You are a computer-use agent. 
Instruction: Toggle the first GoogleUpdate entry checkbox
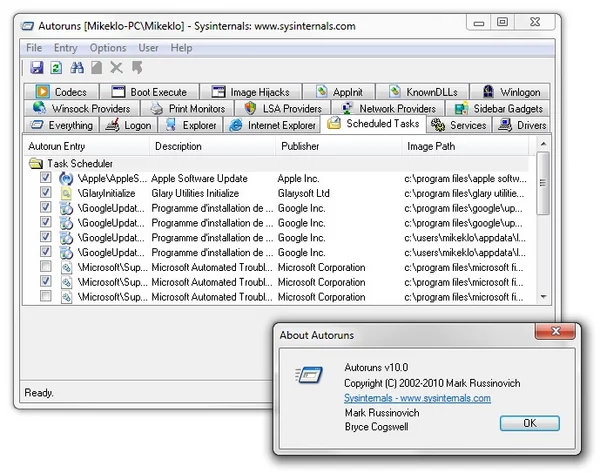tap(46, 207)
